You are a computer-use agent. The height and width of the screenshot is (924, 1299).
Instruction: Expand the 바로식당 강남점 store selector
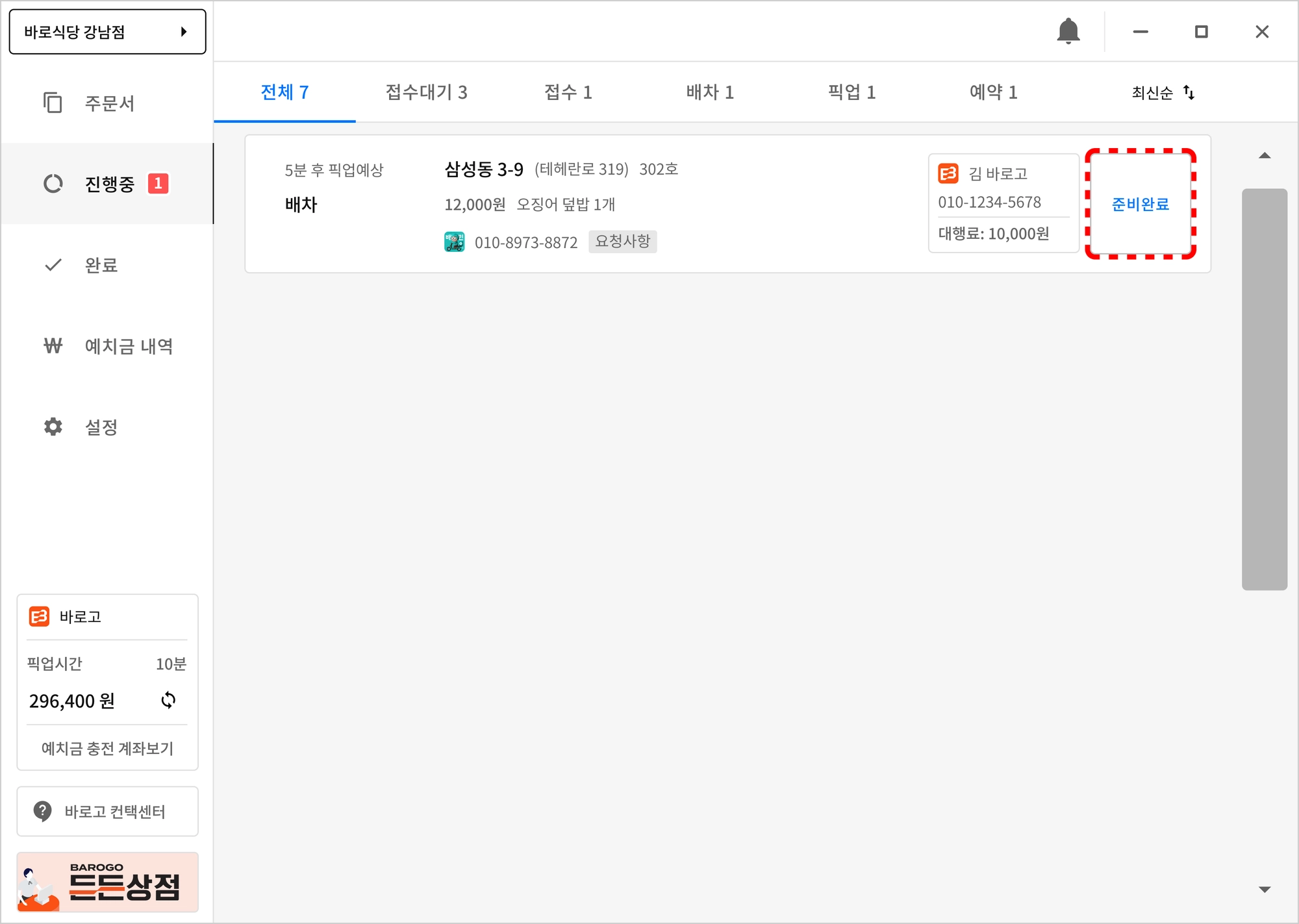click(107, 31)
